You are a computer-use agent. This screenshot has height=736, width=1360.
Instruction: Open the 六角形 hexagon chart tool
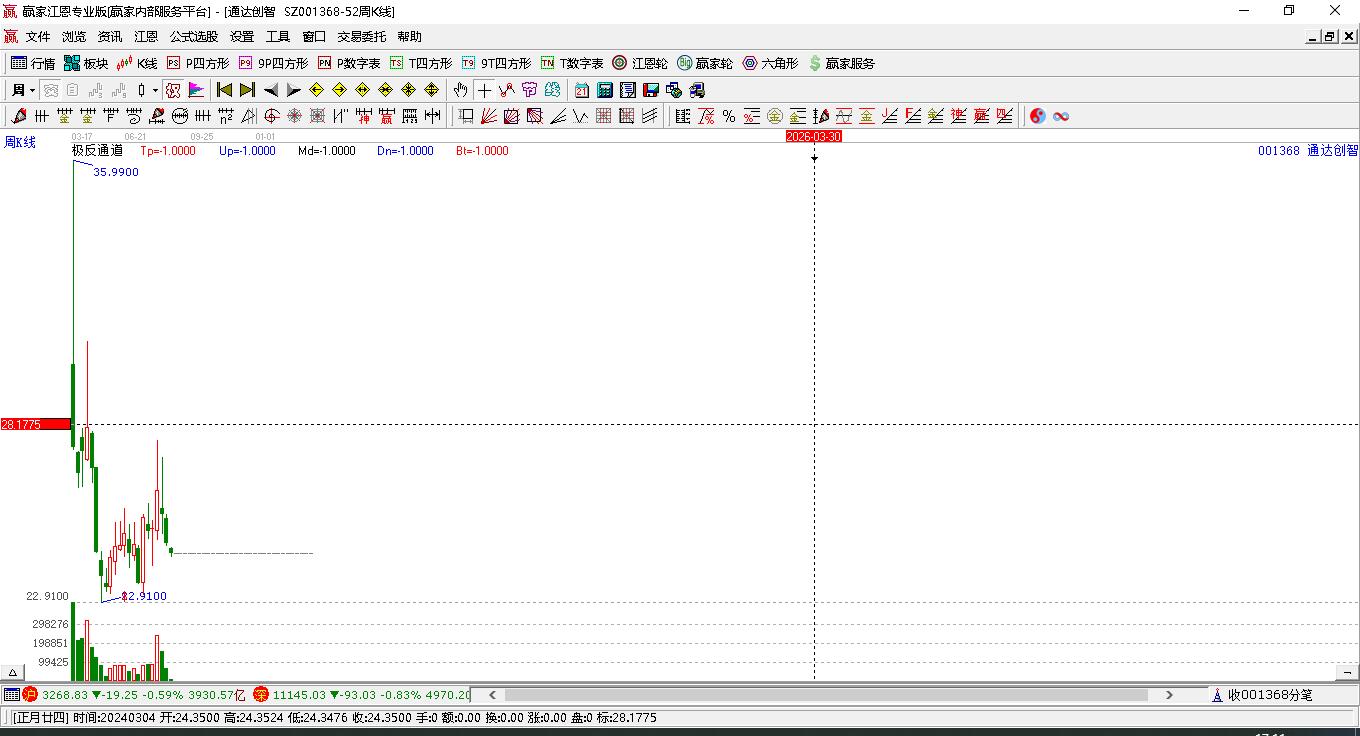(770, 63)
